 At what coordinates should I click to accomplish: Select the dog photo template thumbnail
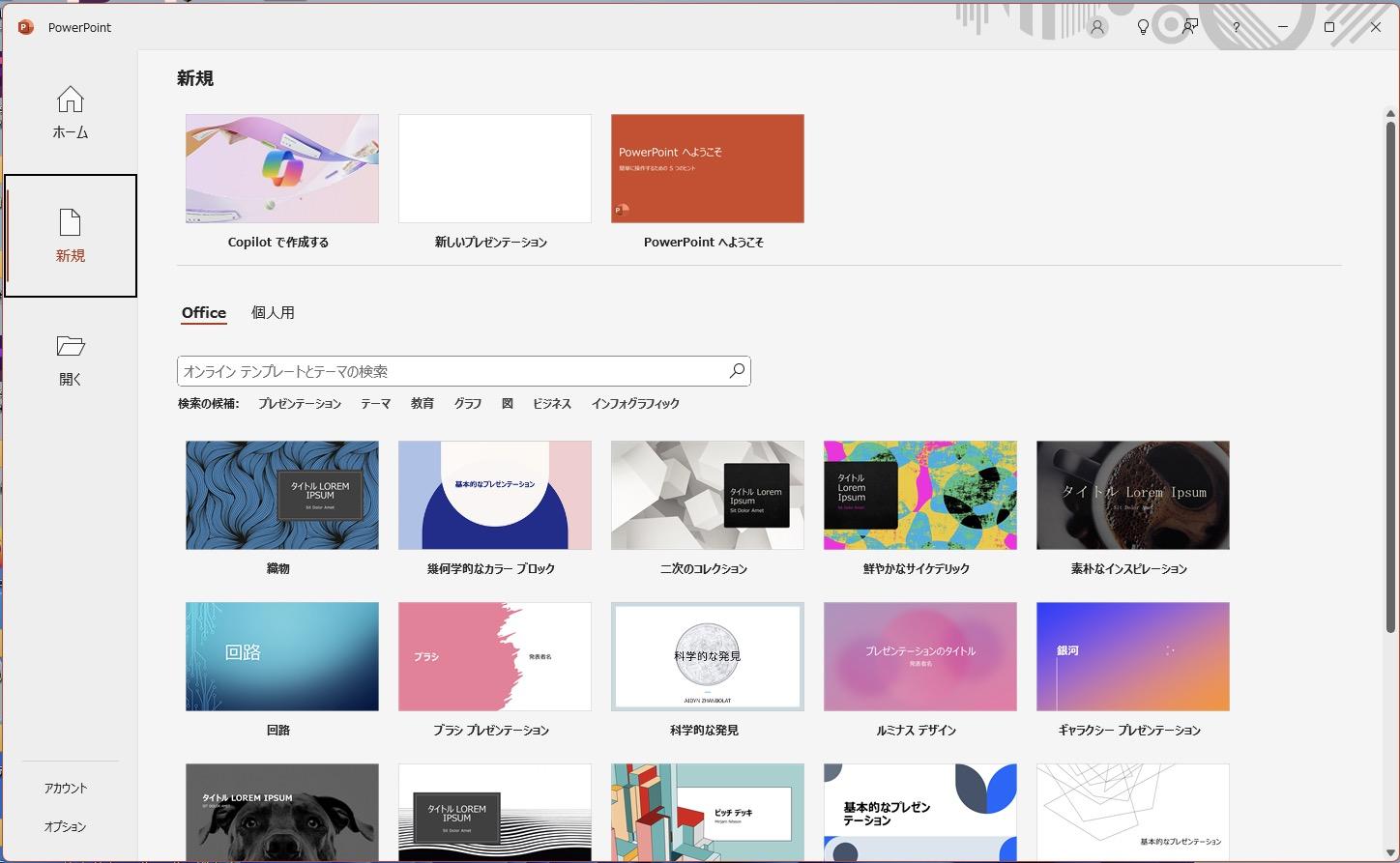[282, 813]
